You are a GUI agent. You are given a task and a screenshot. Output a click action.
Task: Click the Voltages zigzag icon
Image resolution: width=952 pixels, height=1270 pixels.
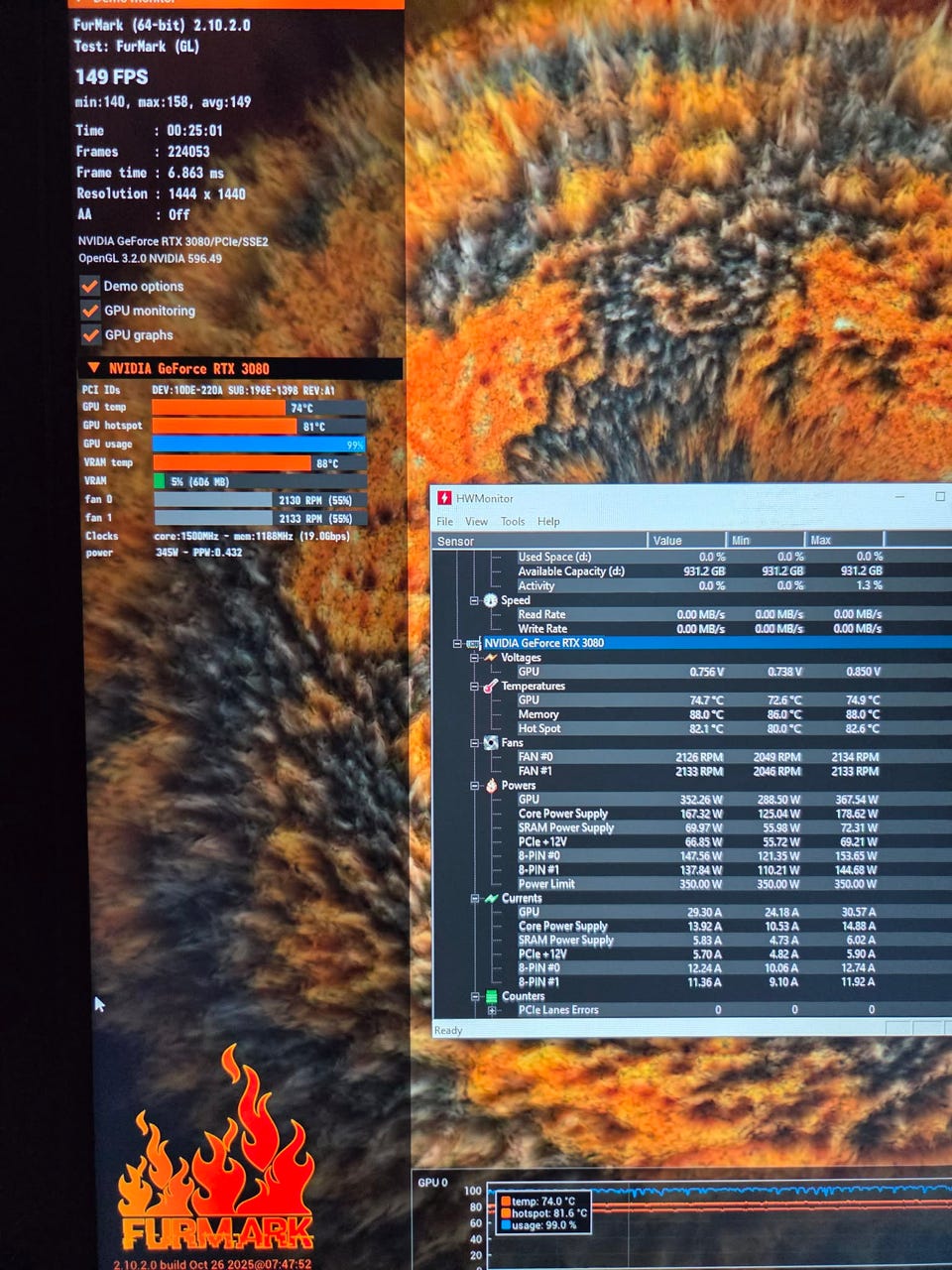490,657
